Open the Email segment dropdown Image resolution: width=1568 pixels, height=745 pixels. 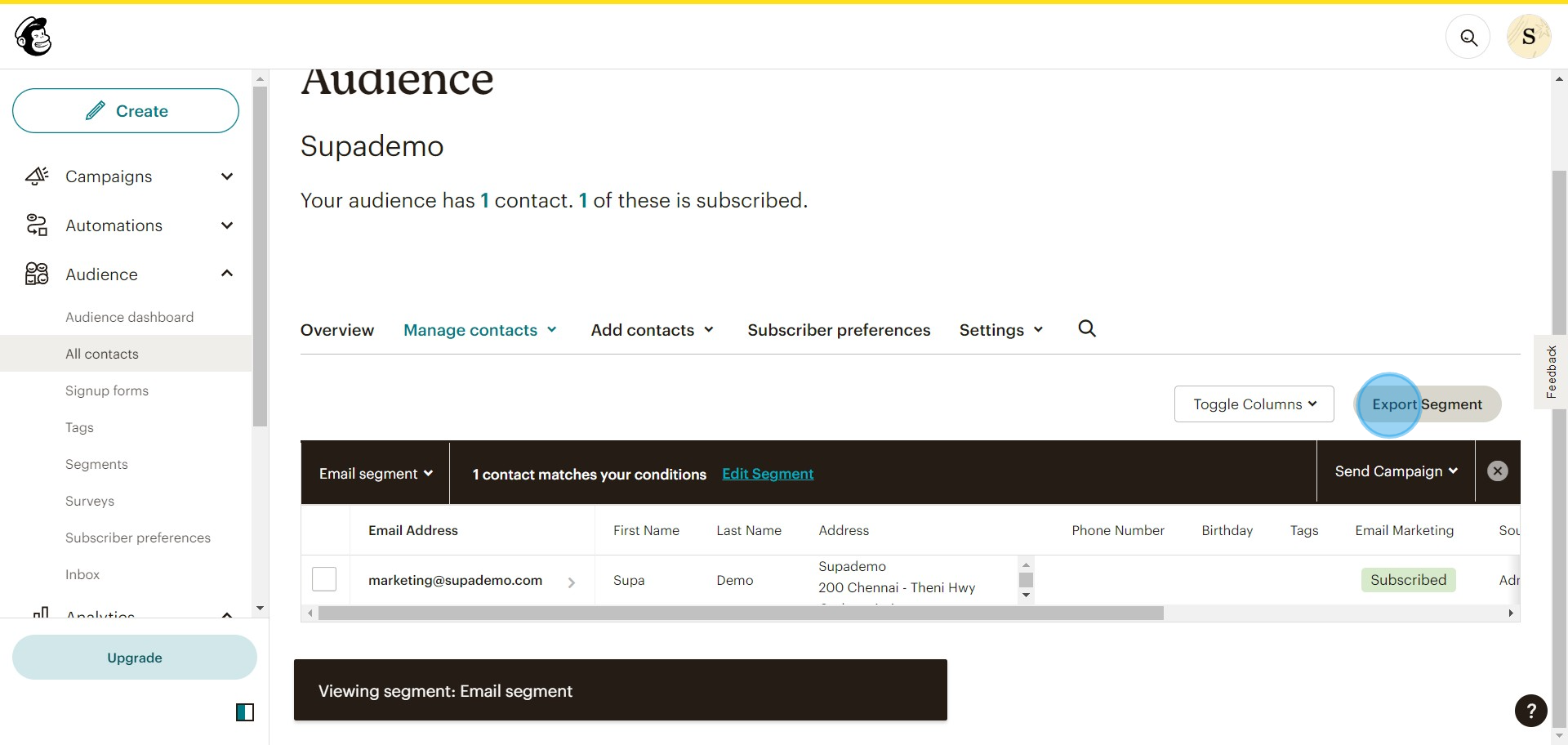[x=376, y=474]
